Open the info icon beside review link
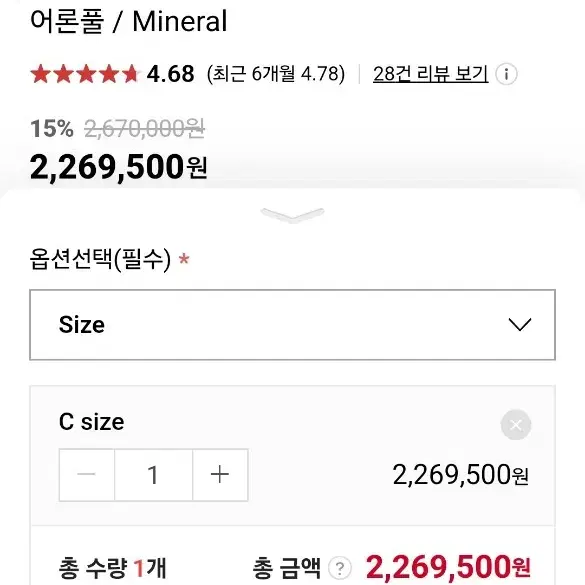Screen dimensions: 585x585 coord(506,74)
